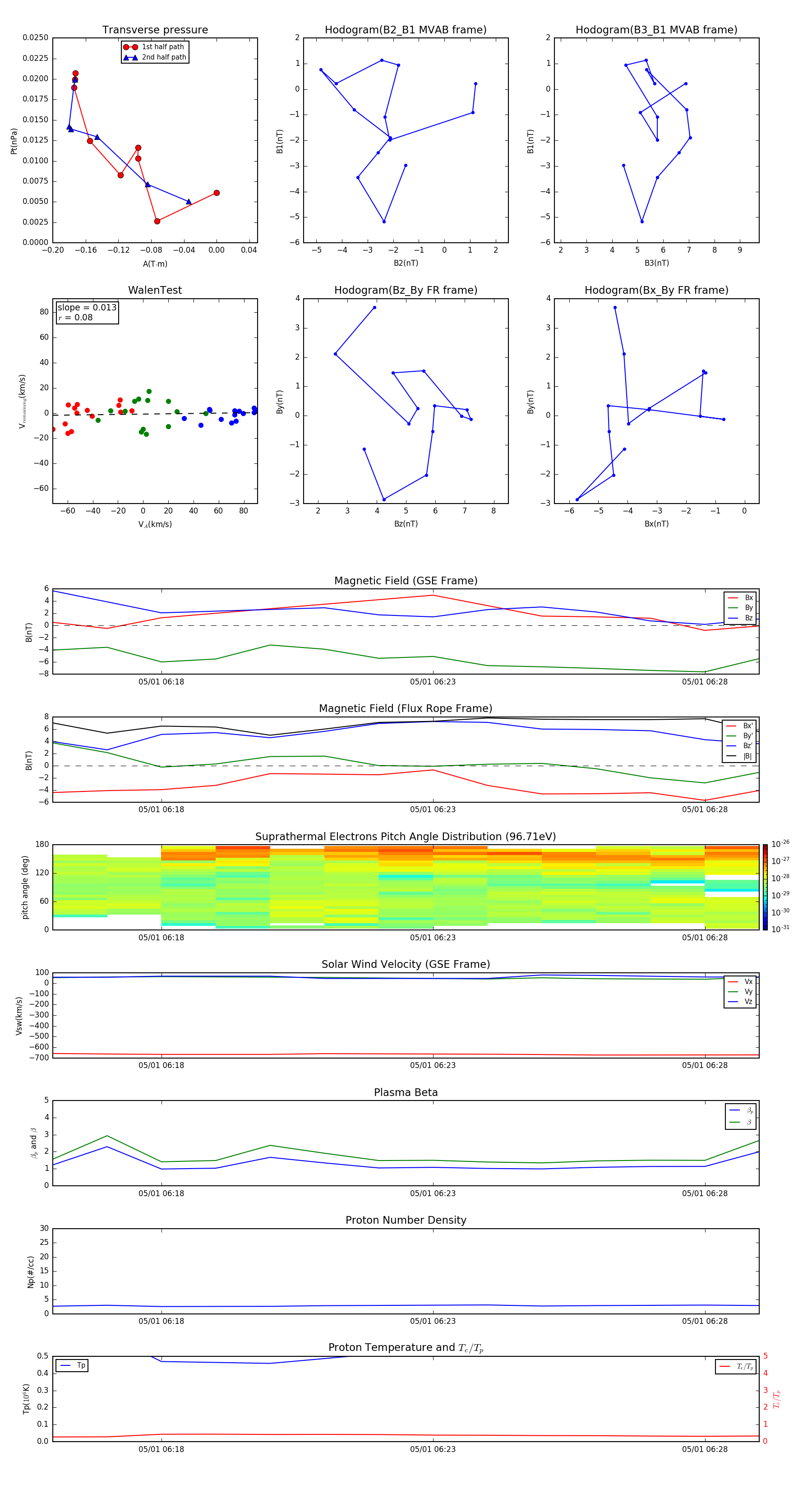Click the 'Bz(nT)' x-axis label

pos(406,524)
